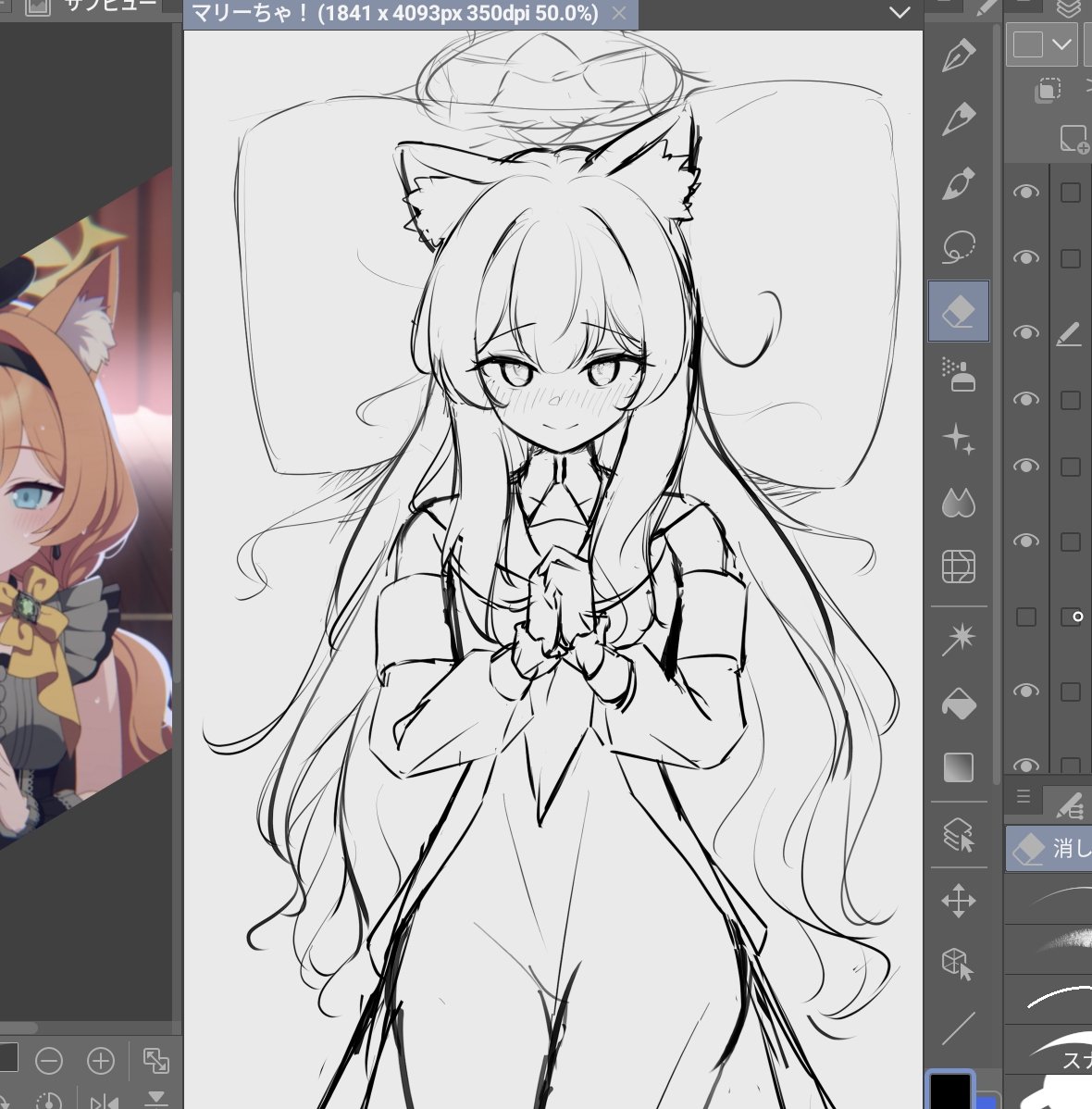The image size is (1092, 1109).
Task: Click the dashed-square clipping layer icon
Action: [x=1048, y=91]
